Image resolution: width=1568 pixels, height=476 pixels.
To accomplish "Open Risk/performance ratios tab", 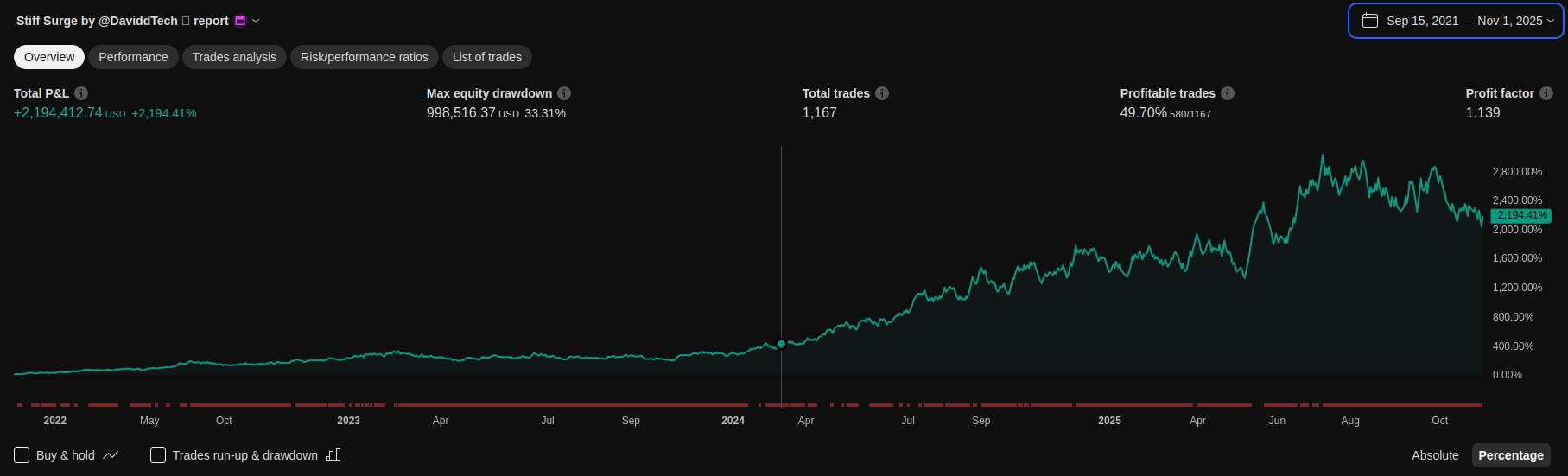I will click(x=364, y=57).
